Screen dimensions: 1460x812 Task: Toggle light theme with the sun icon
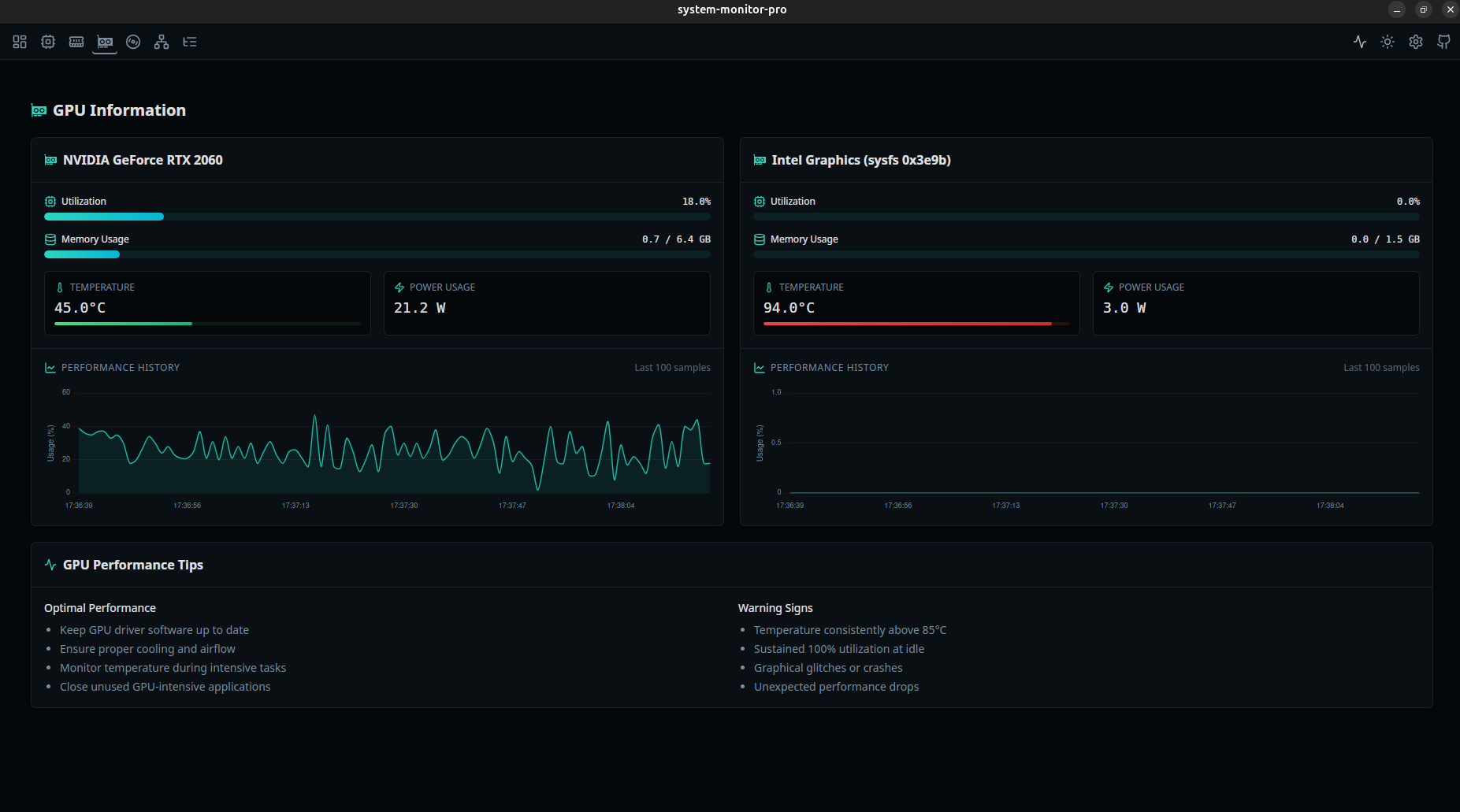(x=1387, y=42)
